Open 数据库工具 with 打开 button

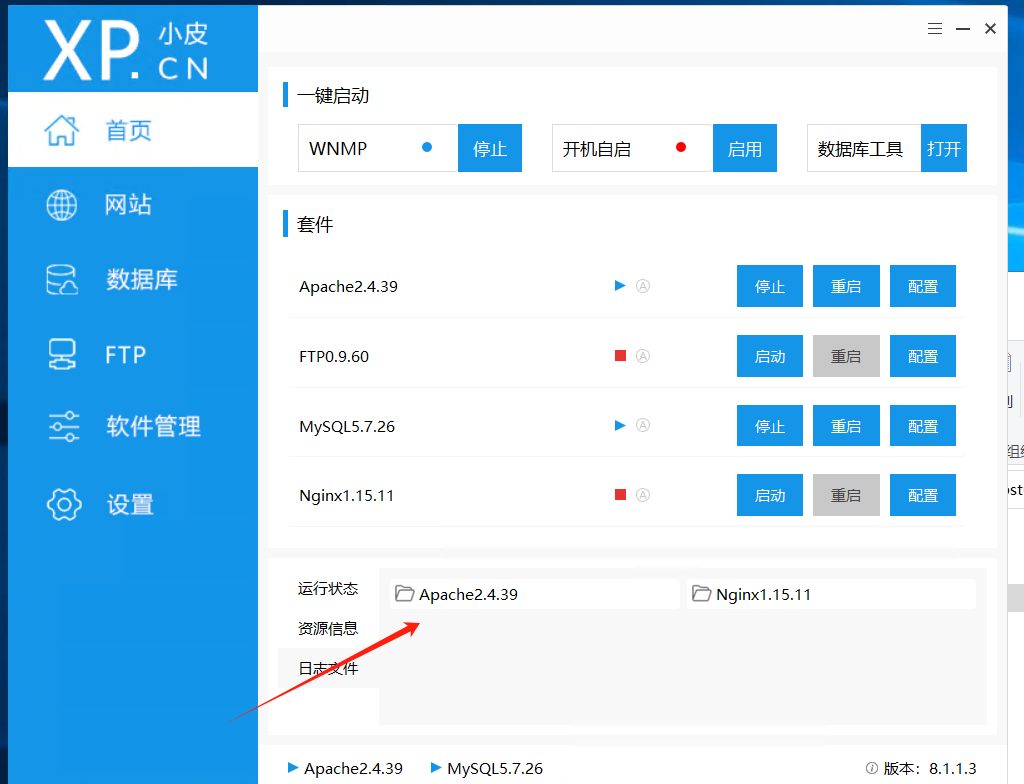coord(944,148)
